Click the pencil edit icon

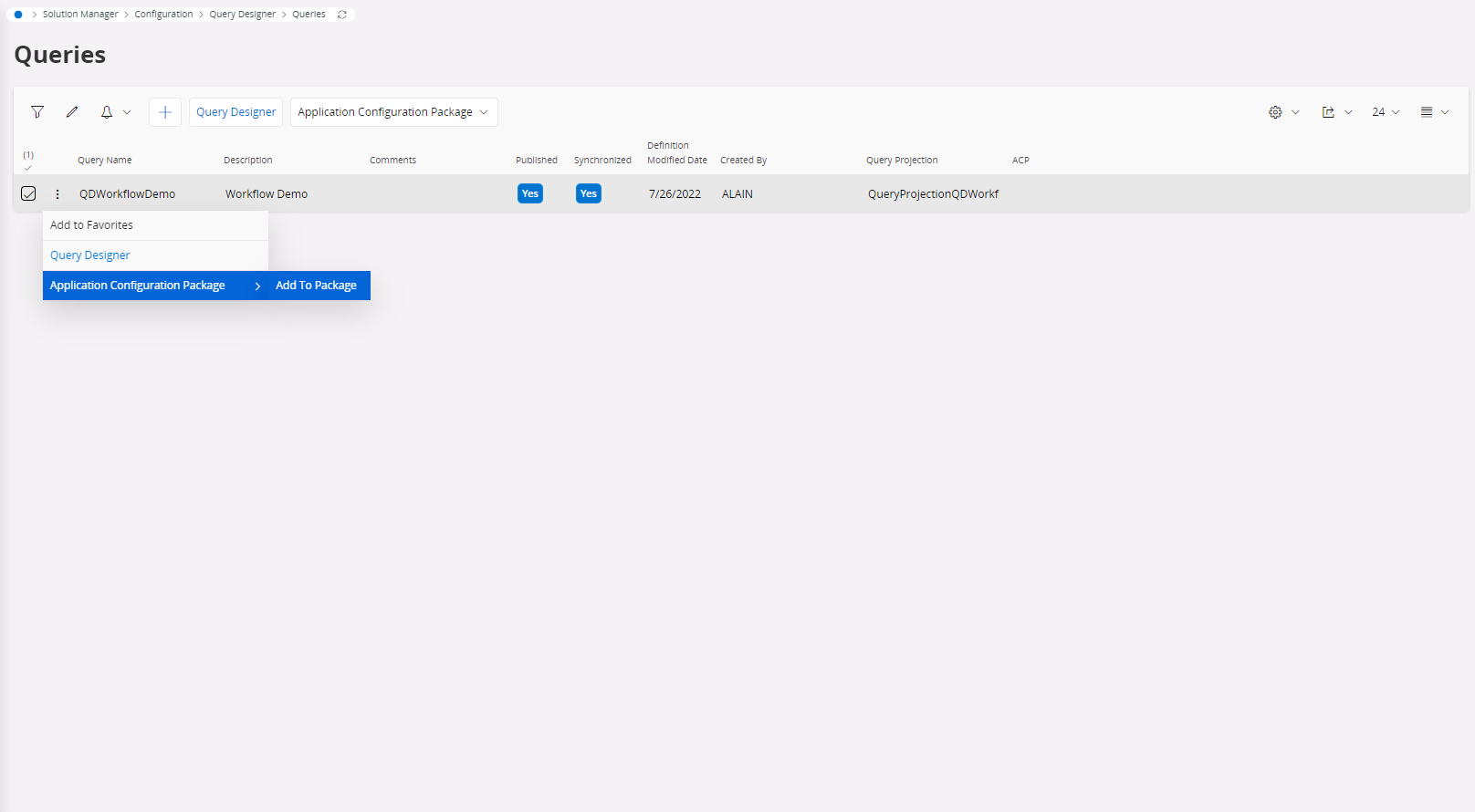[x=72, y=112]
